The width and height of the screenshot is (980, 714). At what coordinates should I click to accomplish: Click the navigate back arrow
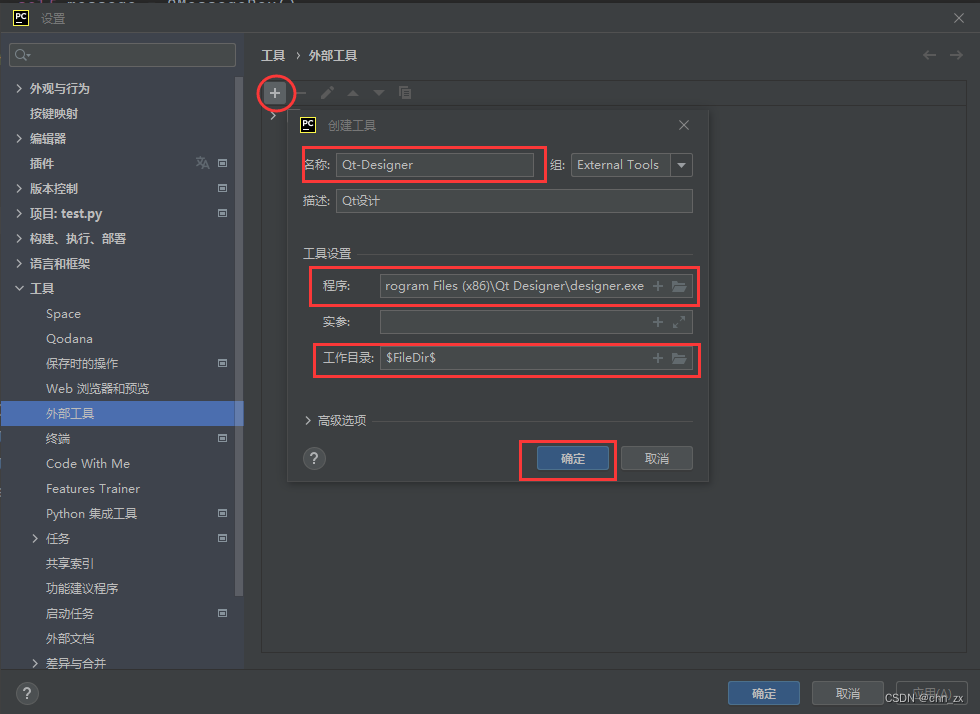(929, 55)
